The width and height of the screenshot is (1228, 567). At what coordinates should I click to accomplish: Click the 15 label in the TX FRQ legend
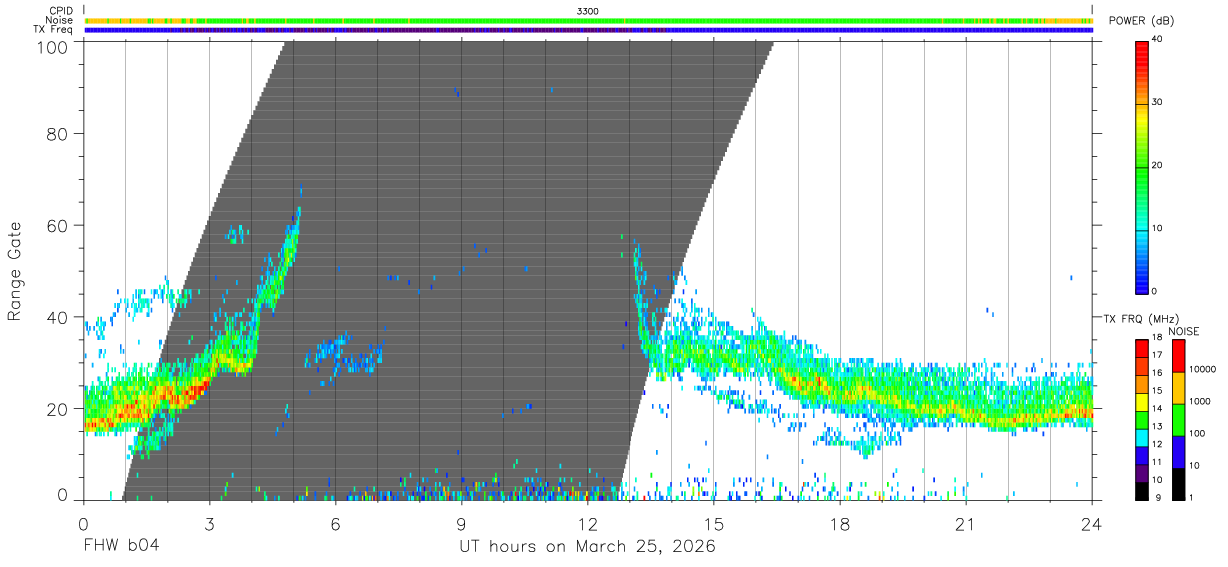point(1157,393)
